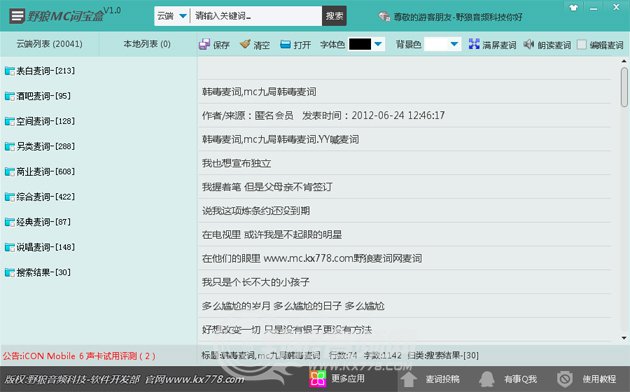630x392 pixels.
Task: Click the 朗读麦词 speaker icon
Action: point(529,44)
